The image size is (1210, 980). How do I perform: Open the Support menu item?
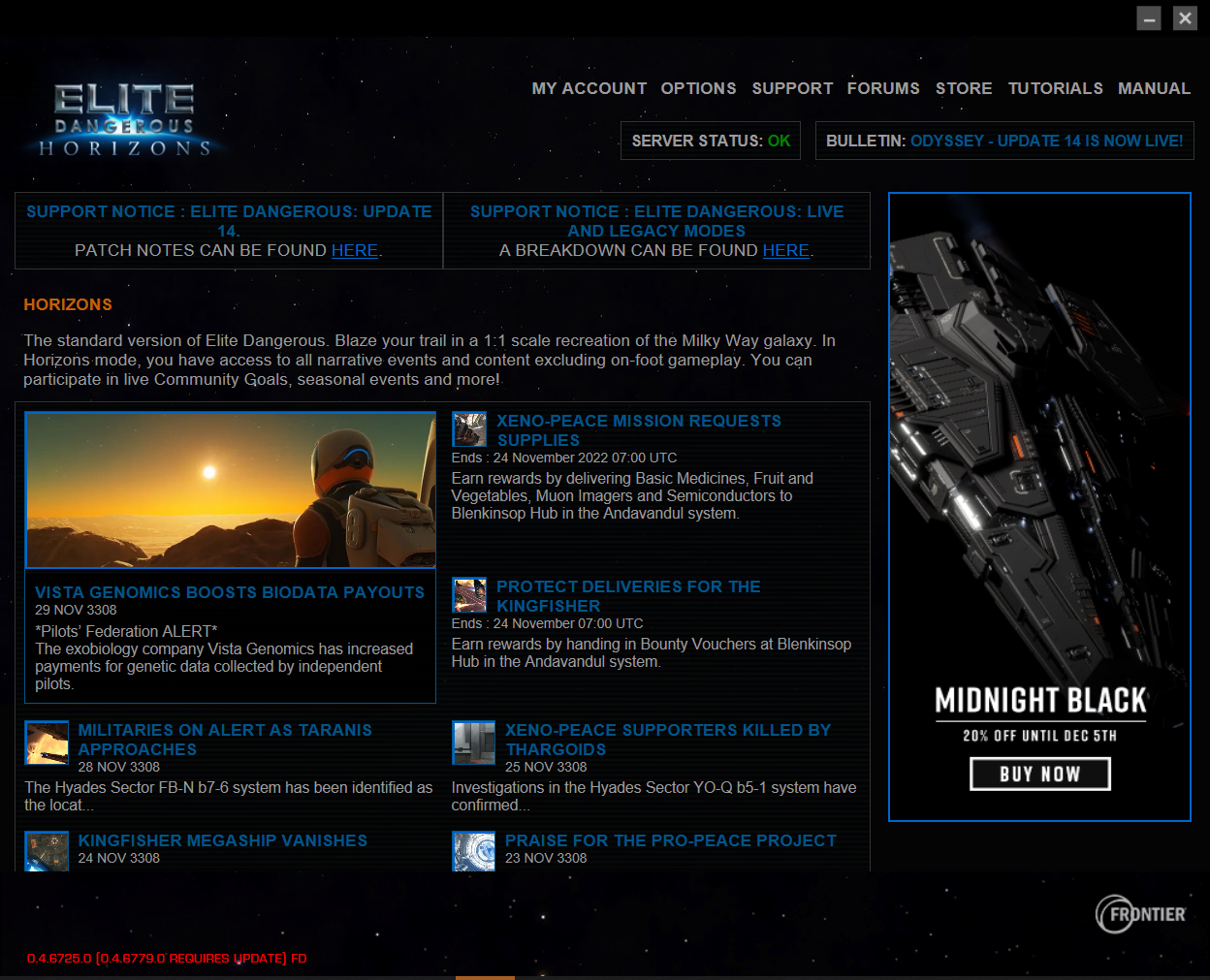(793, 88)
